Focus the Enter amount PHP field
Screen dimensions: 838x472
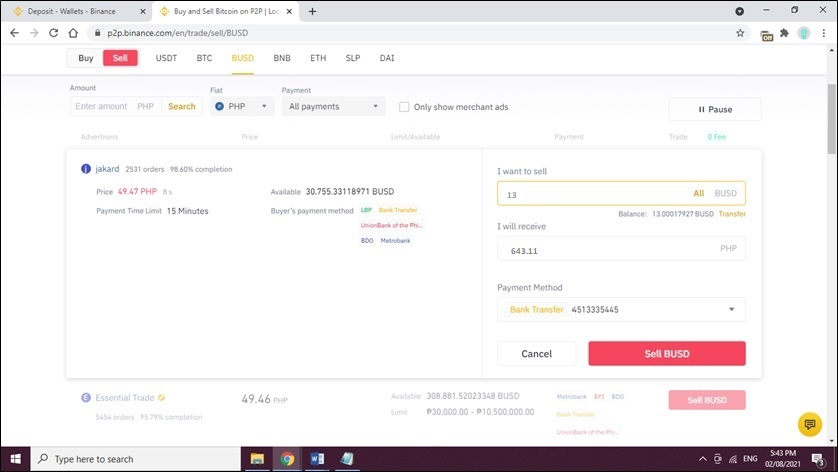[115, 106]
